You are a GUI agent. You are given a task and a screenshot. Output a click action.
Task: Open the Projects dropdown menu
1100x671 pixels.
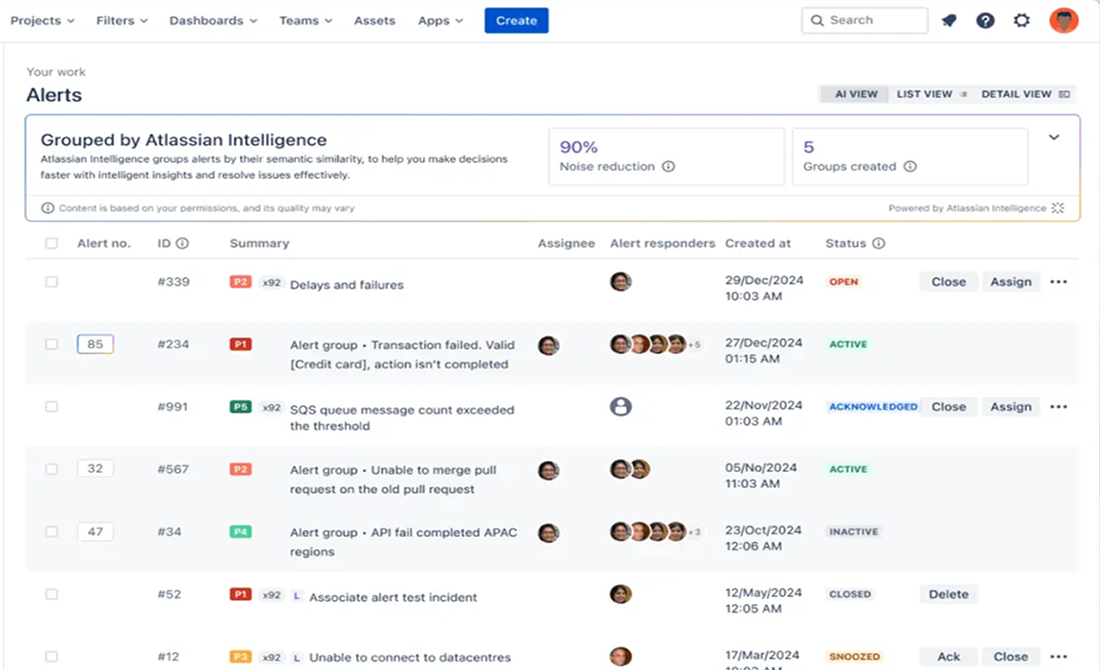(42, 20)
